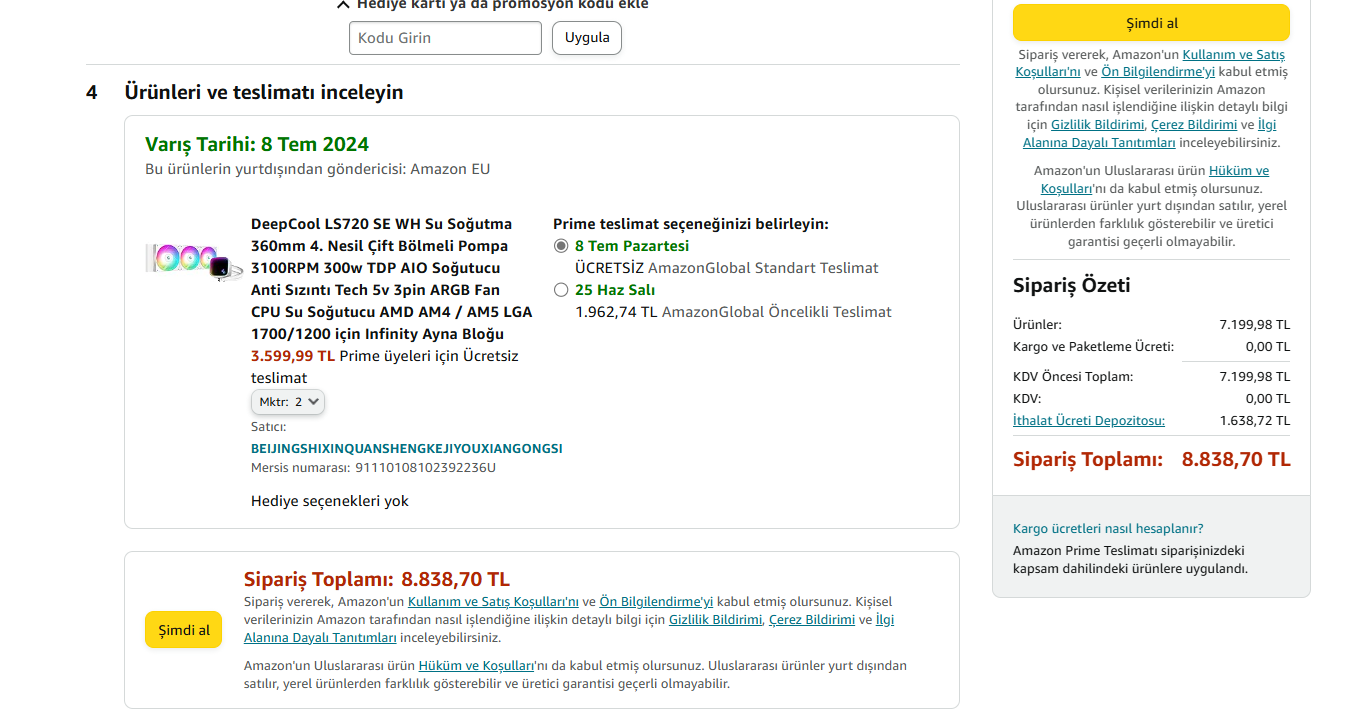Open Kargo ücretleri nasıl hesaplanır? link
Viewport: 1364px width, 714px height.
coord(1108,528)
